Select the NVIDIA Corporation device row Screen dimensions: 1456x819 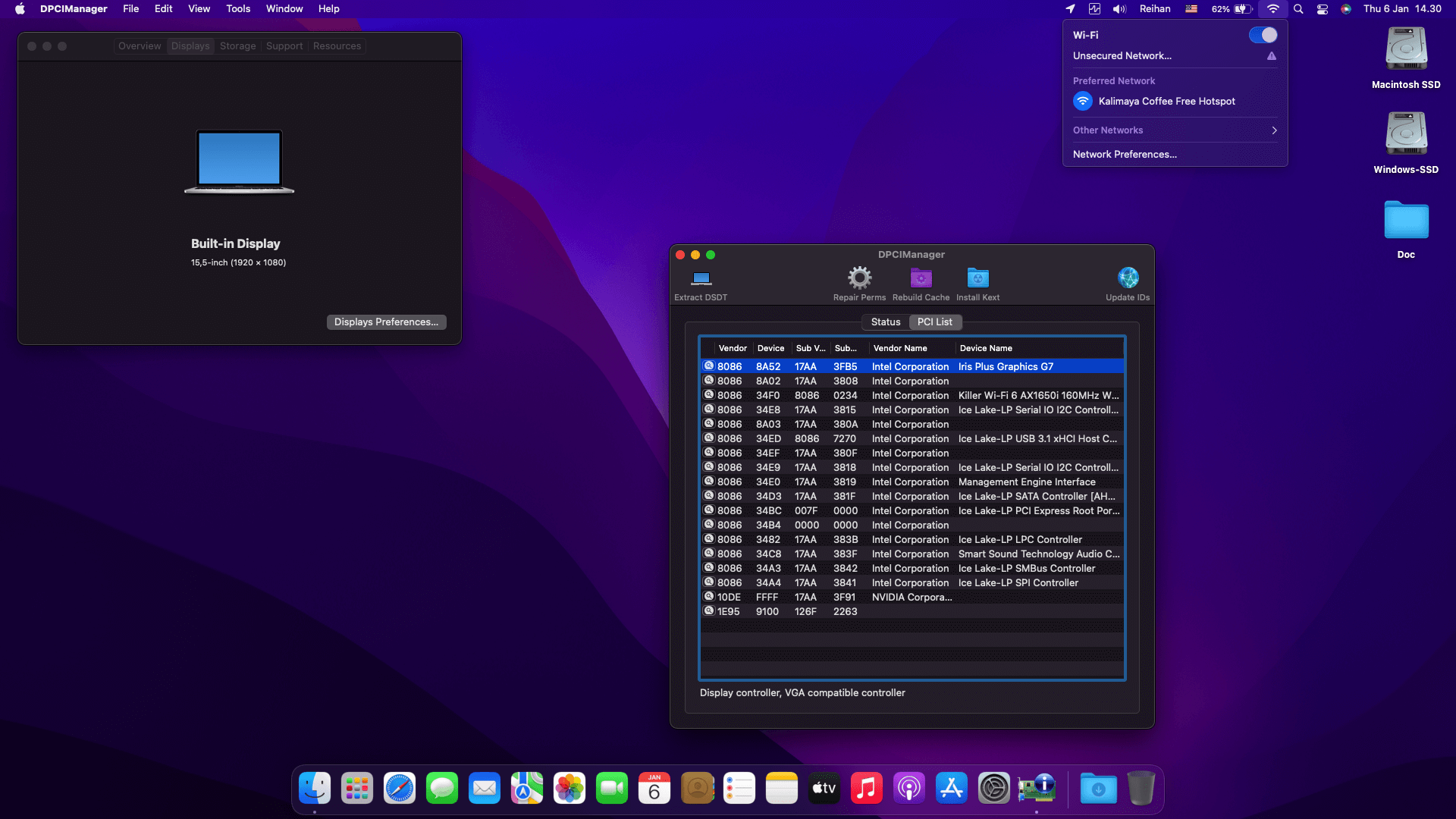[x=912, y=598]
